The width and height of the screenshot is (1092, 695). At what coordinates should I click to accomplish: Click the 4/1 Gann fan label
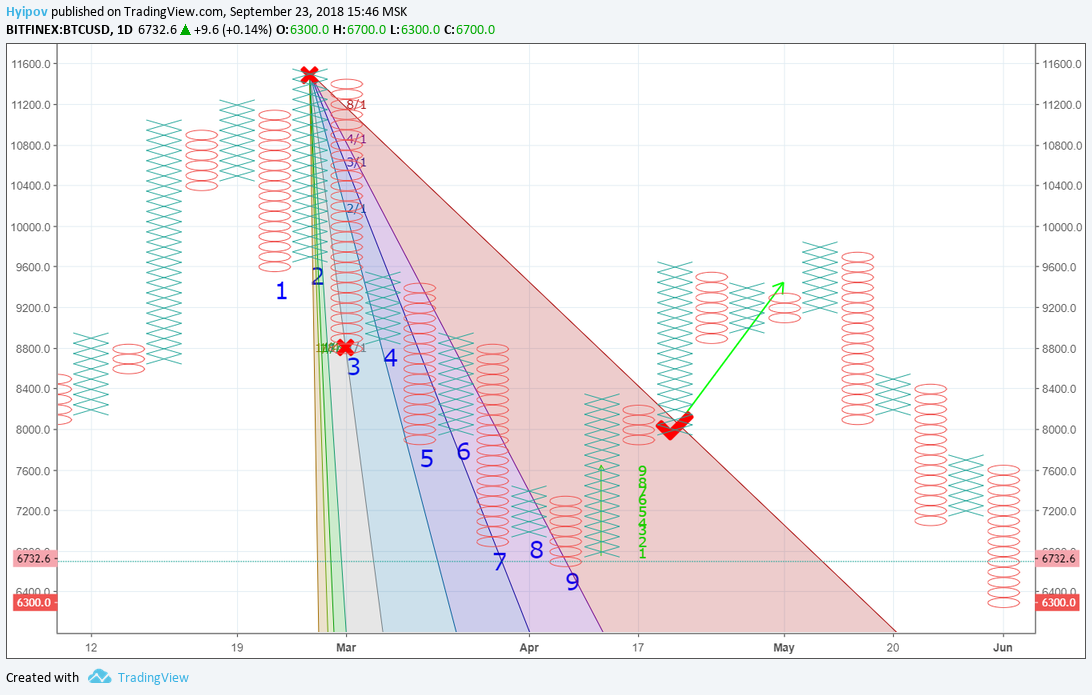356,139
